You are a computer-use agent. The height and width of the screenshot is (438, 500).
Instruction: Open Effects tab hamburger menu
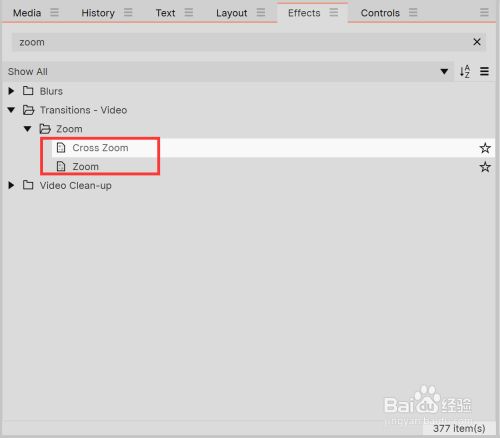[334, 13]
